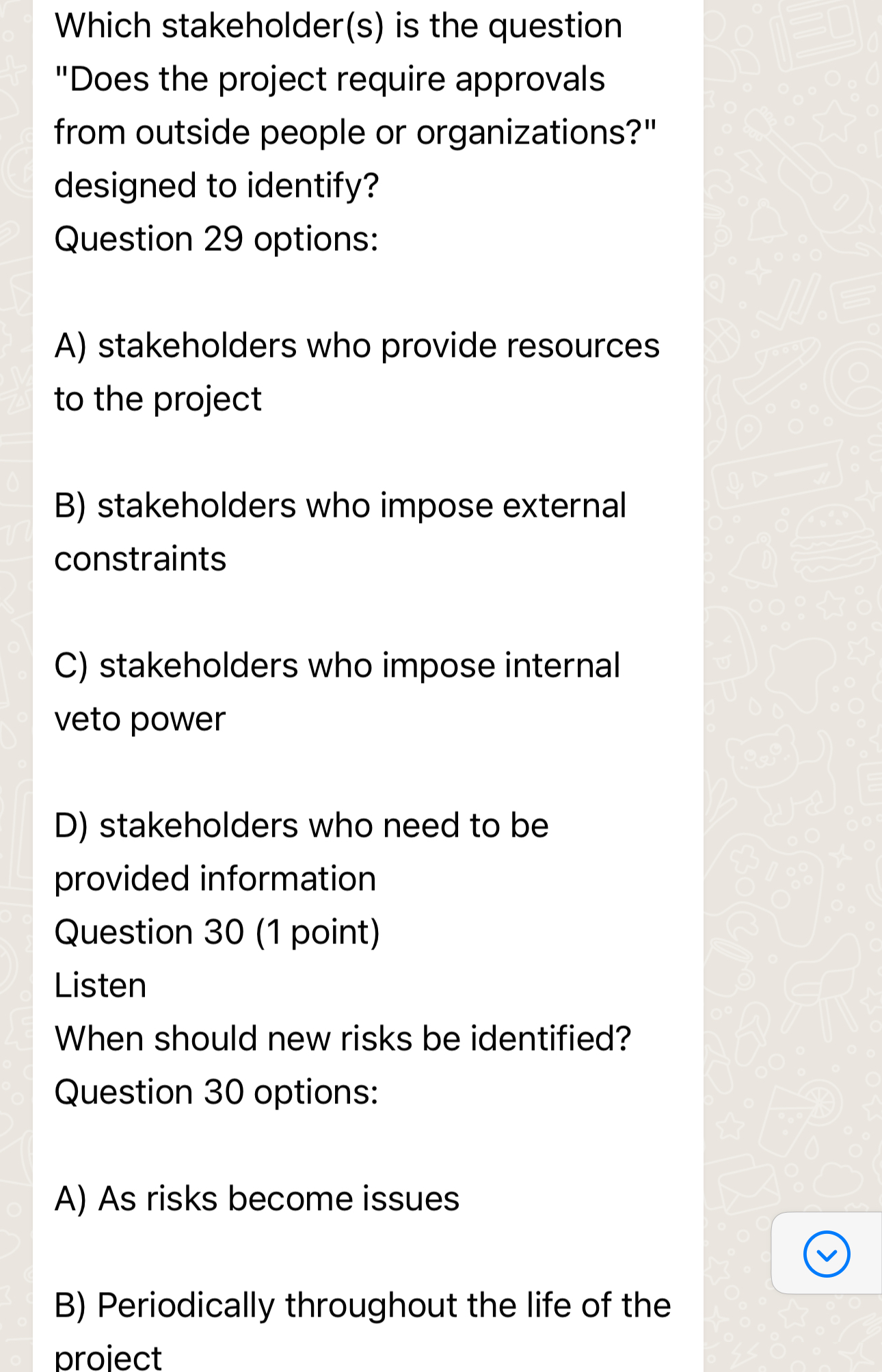Collapse the view by clicking the chevron control
882x1372 pixels.
825,1254
